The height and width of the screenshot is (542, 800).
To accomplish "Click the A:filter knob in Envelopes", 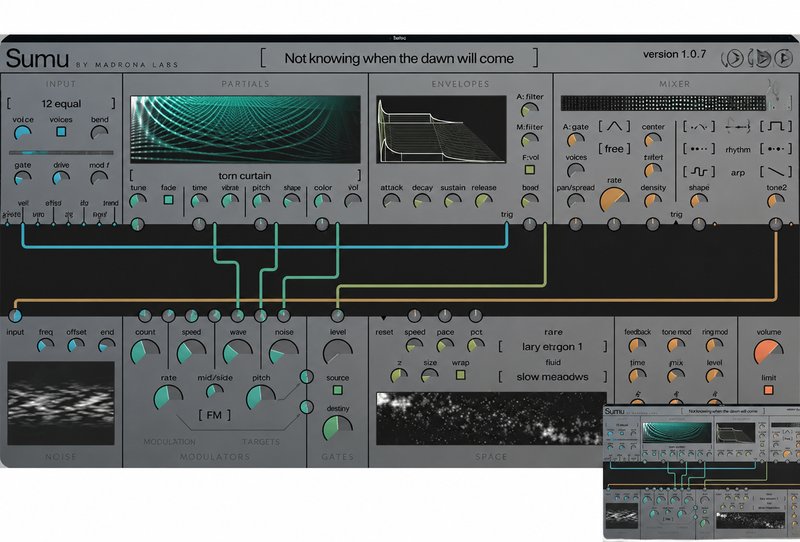I will coord(530,109).
